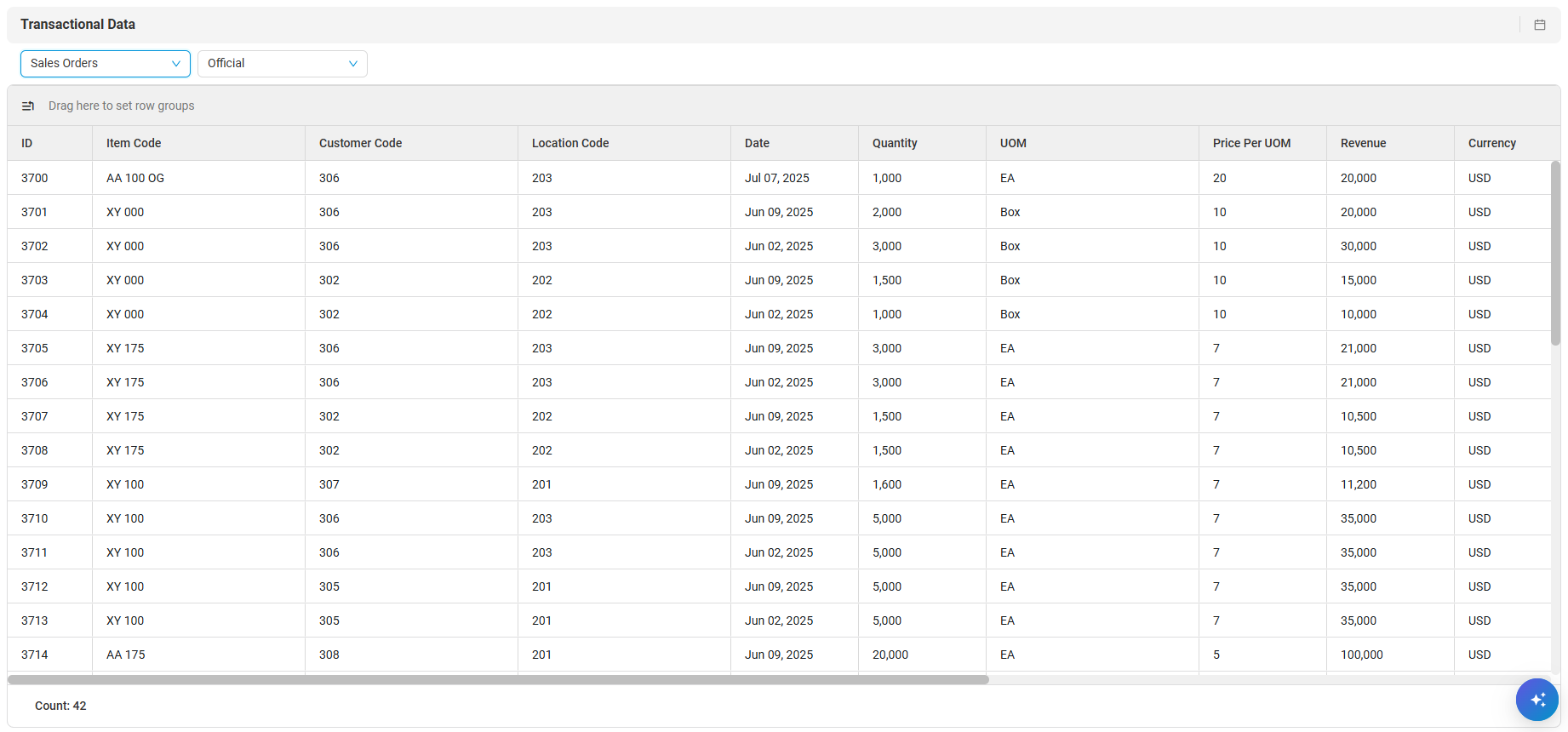1568x732 pixels.
Task: Click the 100,000 revenue cell
Action: click(x=1391, y=655)
